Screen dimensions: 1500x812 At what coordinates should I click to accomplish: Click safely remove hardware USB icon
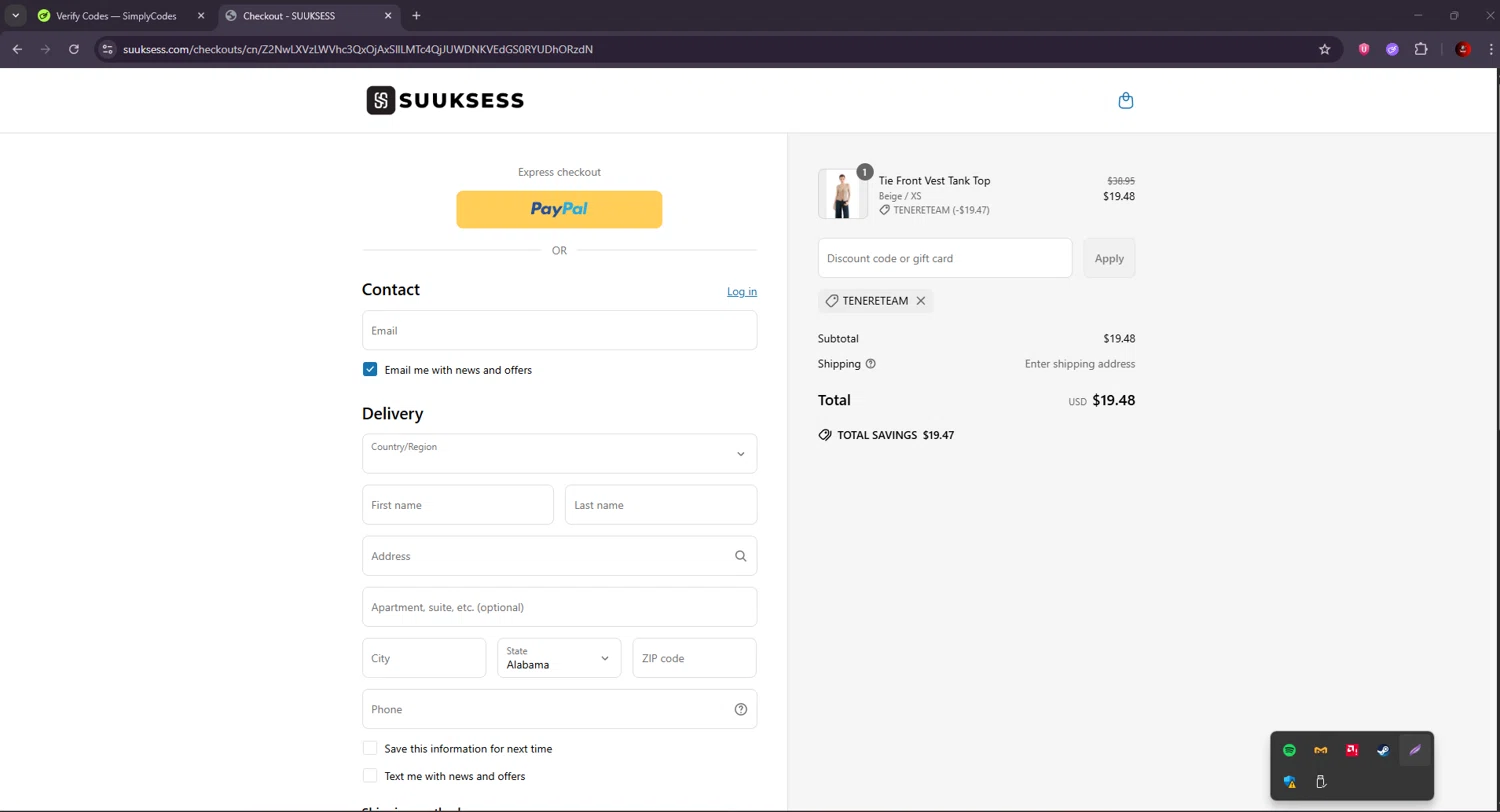pos(1321,782)
